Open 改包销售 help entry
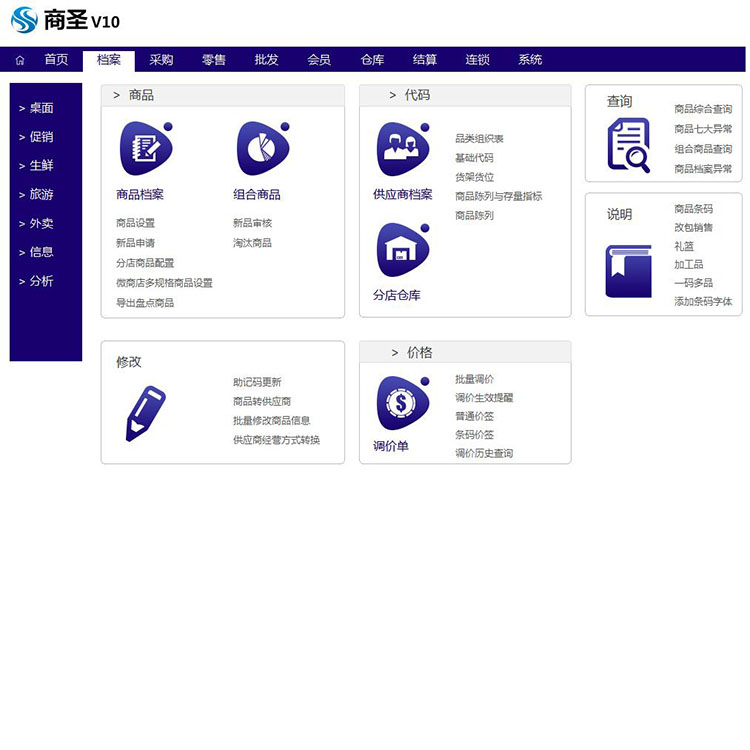The height and width of the screenshot is (750, 750). [x=694, y=228]
